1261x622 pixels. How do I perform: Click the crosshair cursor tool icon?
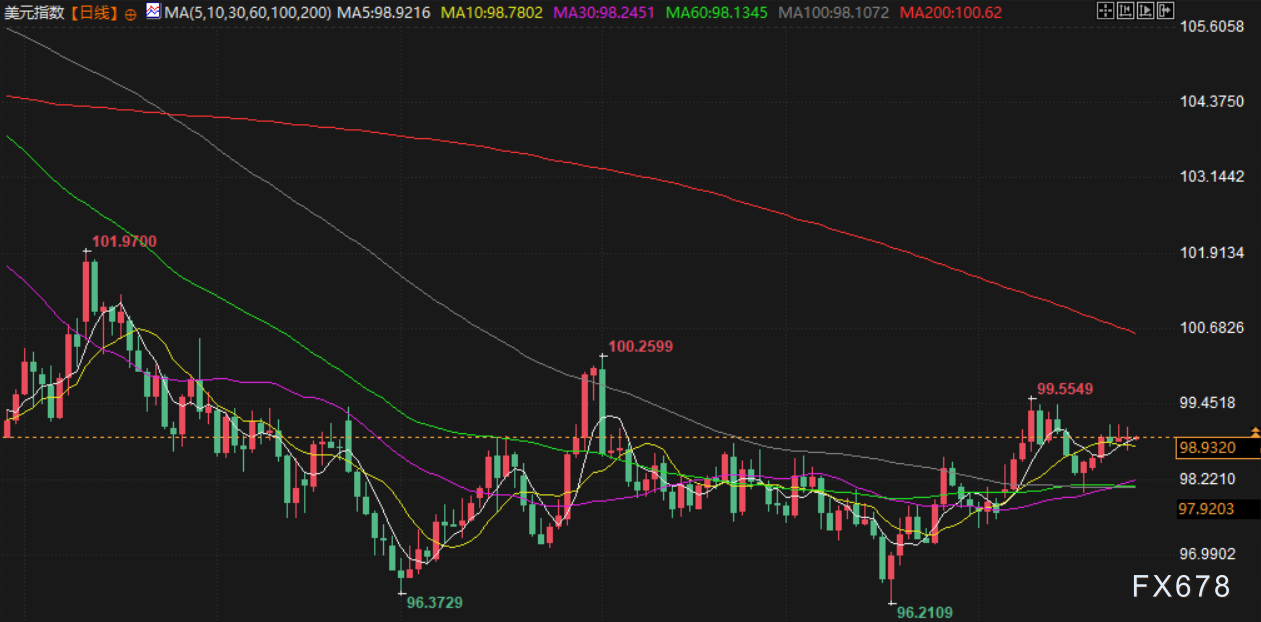1104,12
